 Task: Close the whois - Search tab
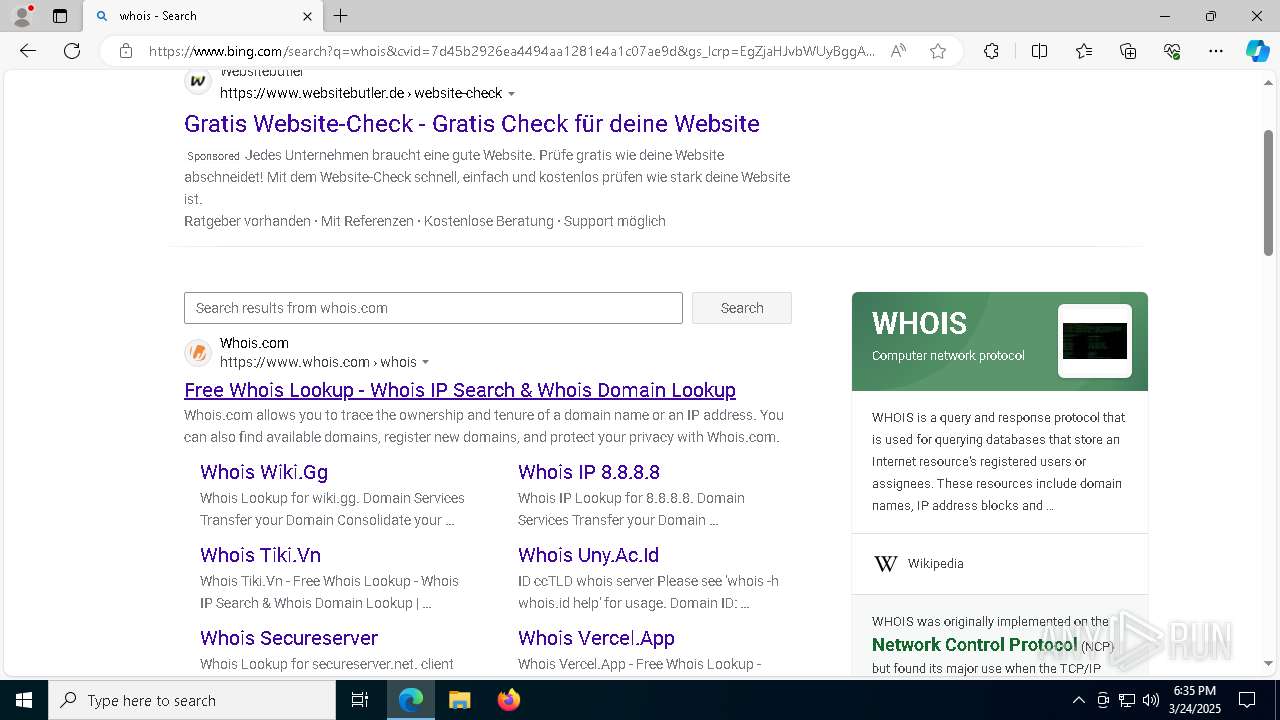(307, 16)
